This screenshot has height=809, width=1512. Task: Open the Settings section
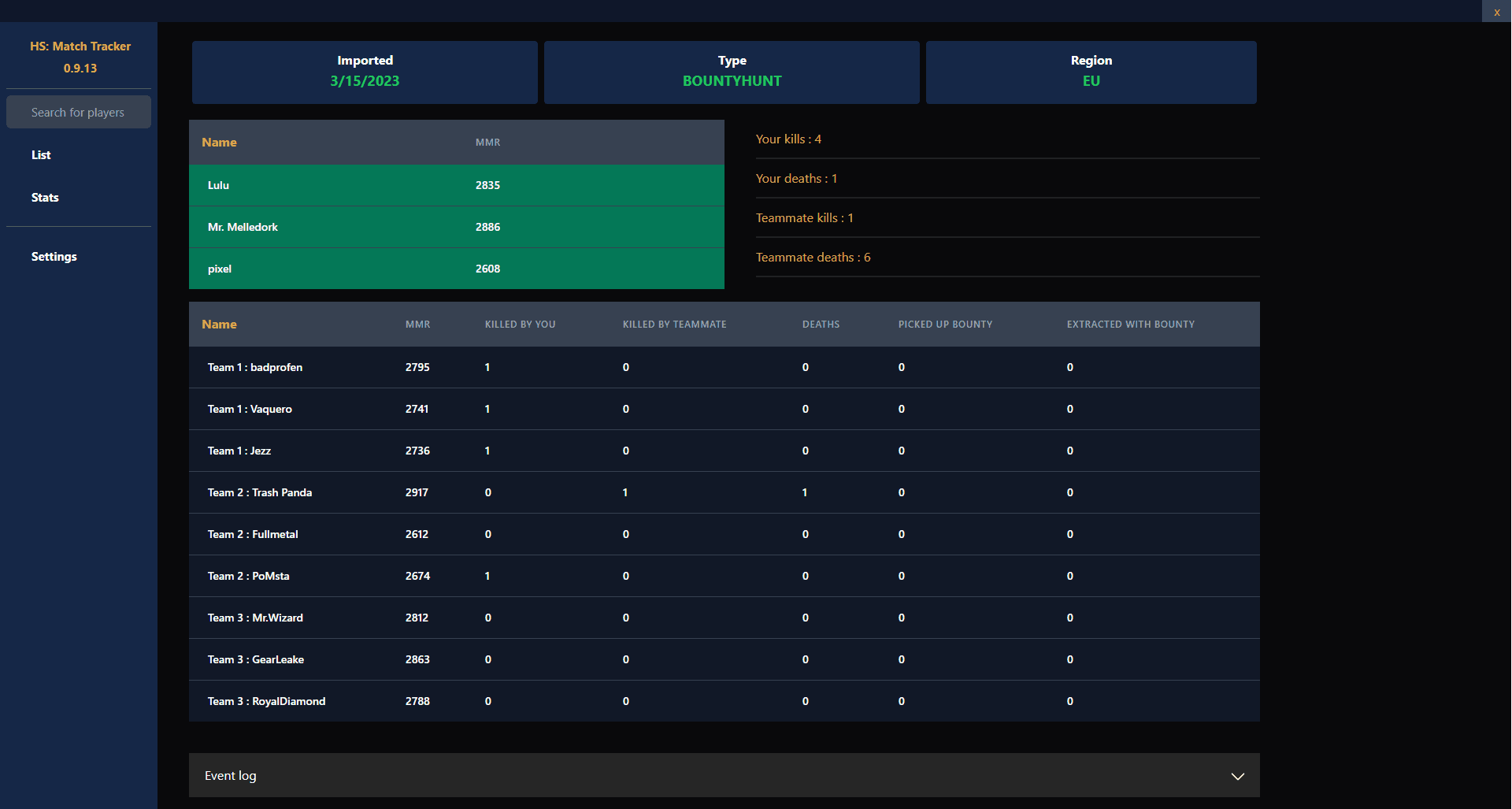[x=54, y=256]
